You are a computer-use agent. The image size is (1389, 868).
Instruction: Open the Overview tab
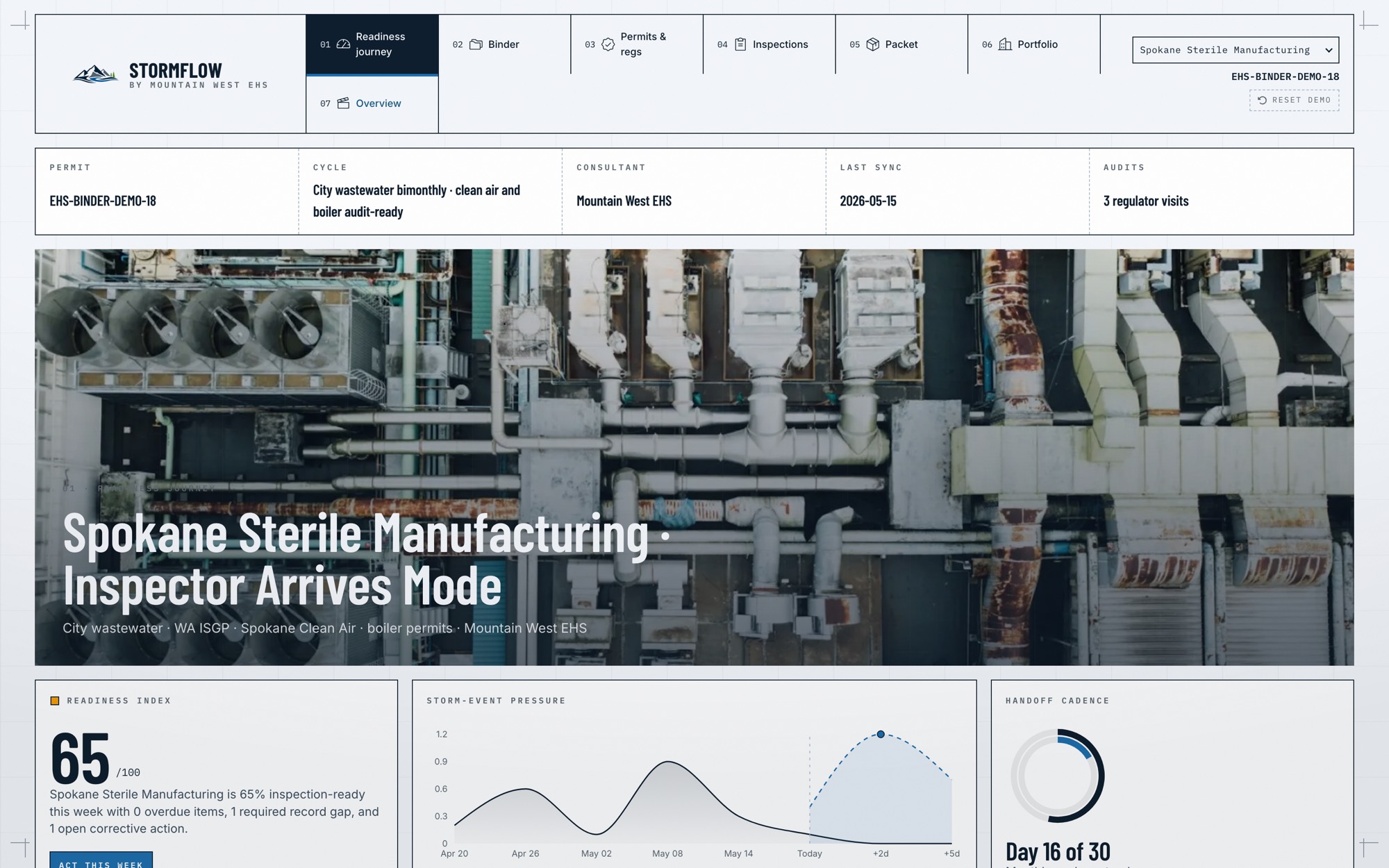tap(372, 103)
